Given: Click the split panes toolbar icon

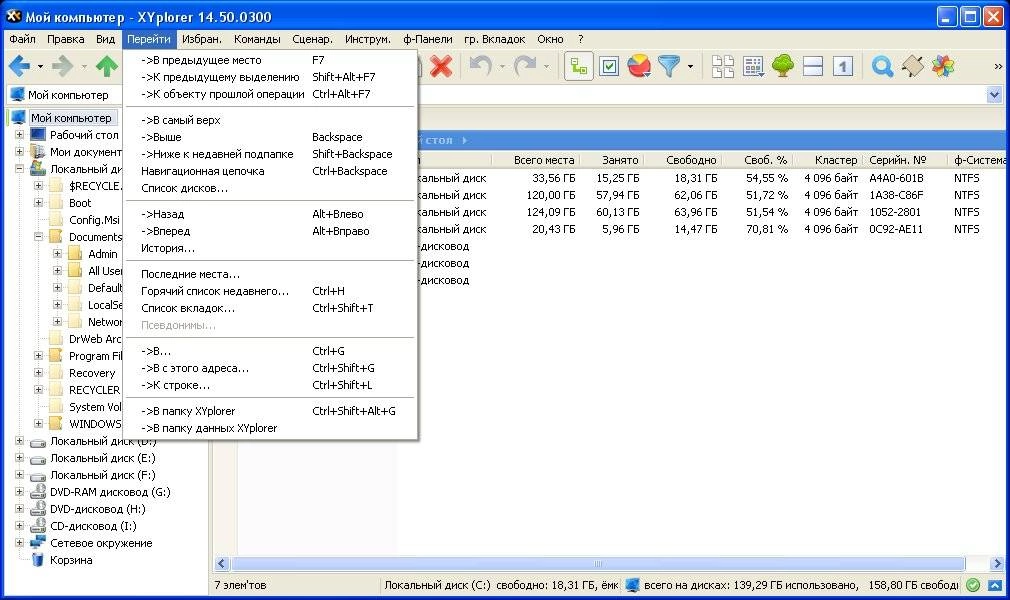Looking at the screenshot, I should tap(813, 66).
